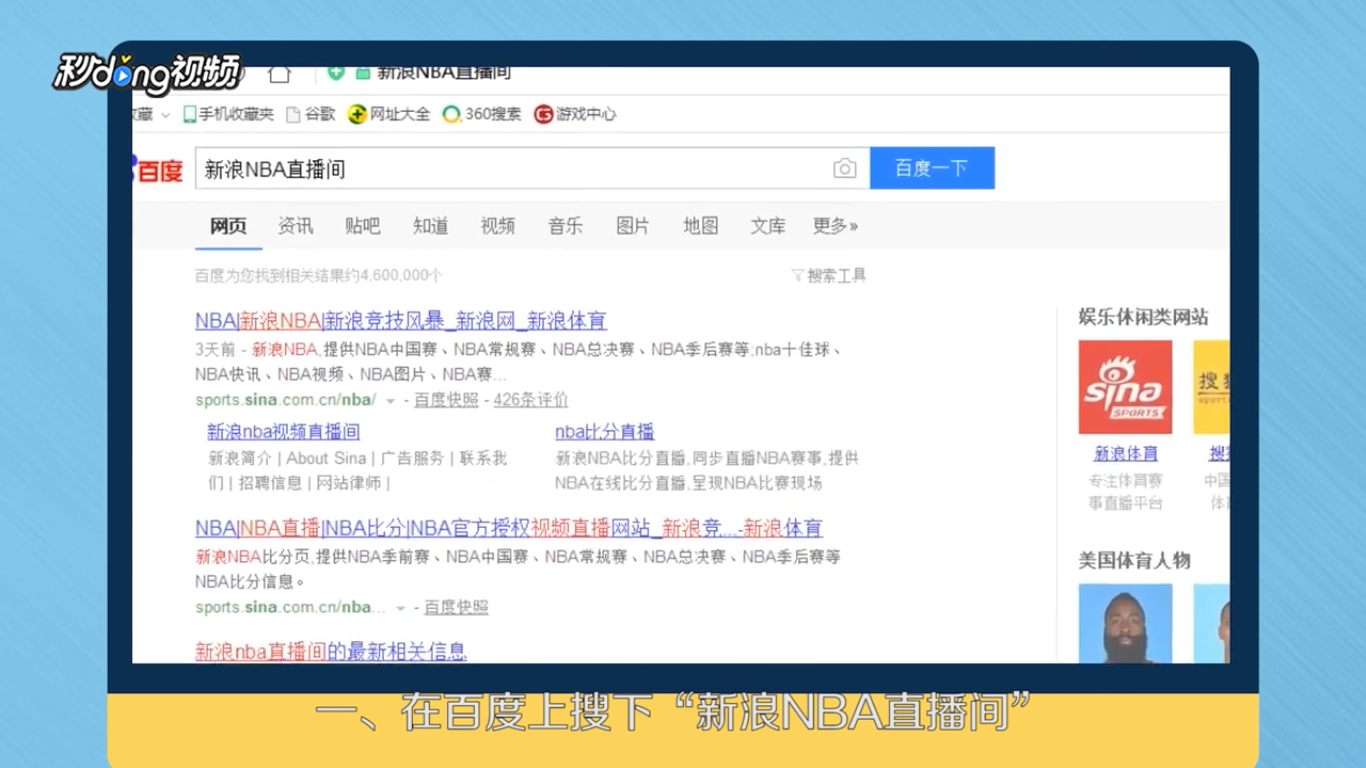Image resolution: width=1366 pixels, height=768 pixels.
Task: Click the 新浪NBA直播间 browser tab title
Action: [x=444, y=72]
